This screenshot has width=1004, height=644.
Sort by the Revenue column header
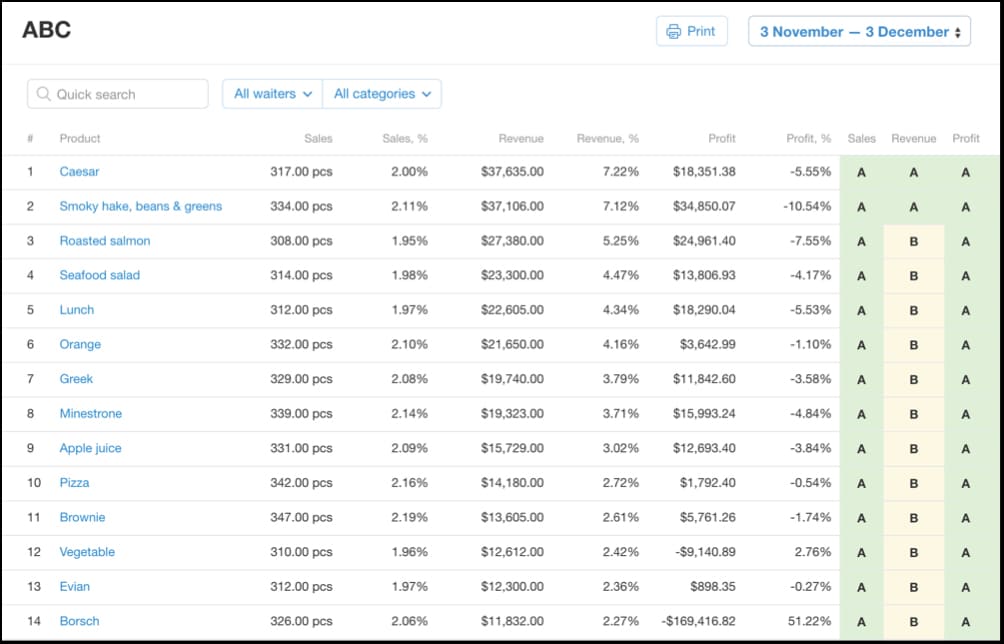pos(521,139)
